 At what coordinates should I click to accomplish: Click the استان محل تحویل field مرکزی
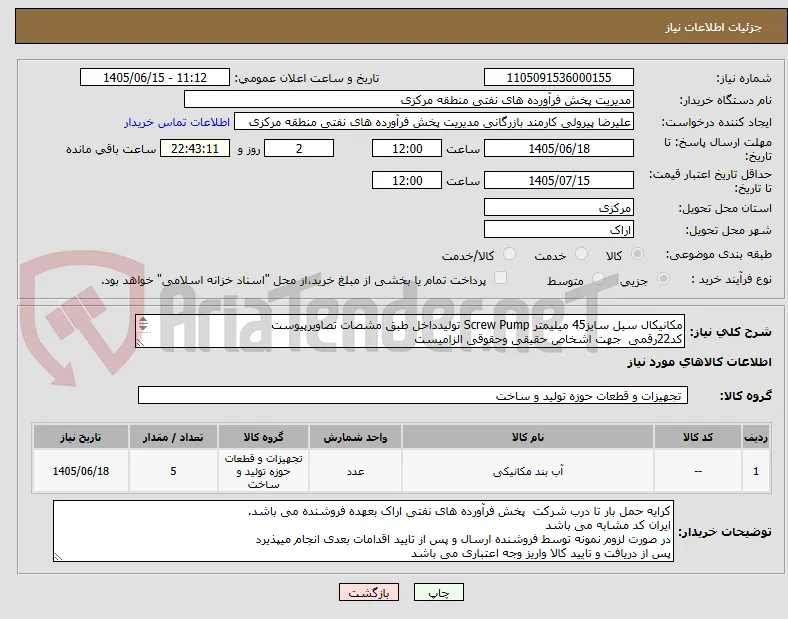pos(559,208)
